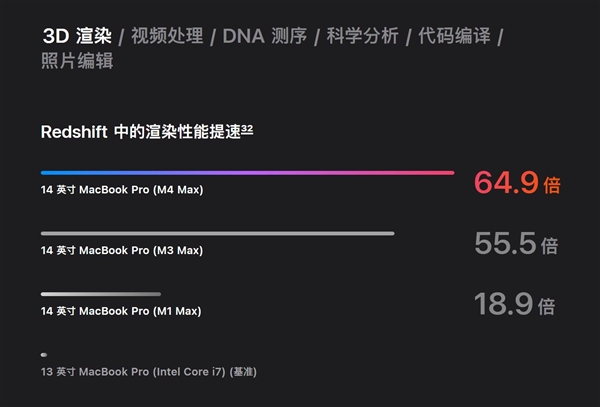This screenshot has height=407, width=600.
Task: Click the M1 Max performance bar
Action: pos(100,294)
